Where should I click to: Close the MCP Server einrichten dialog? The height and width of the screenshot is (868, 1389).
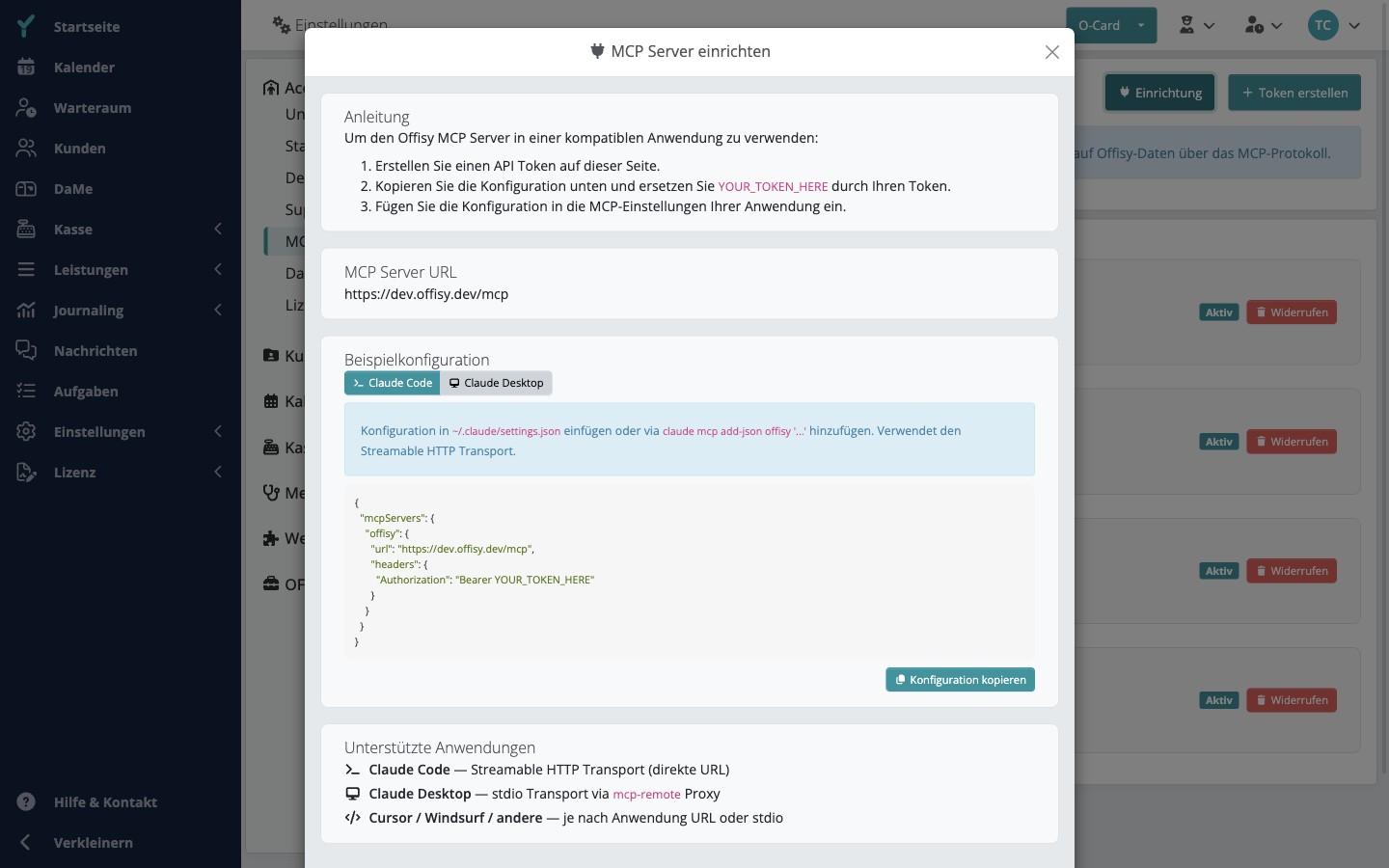(x=1052, y=52)
